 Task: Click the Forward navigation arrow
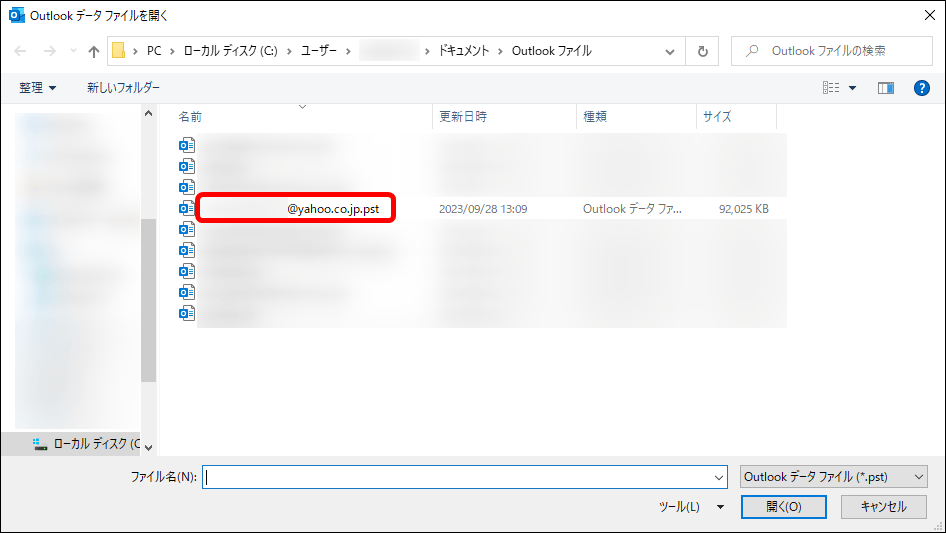click(x=49, y=51)
